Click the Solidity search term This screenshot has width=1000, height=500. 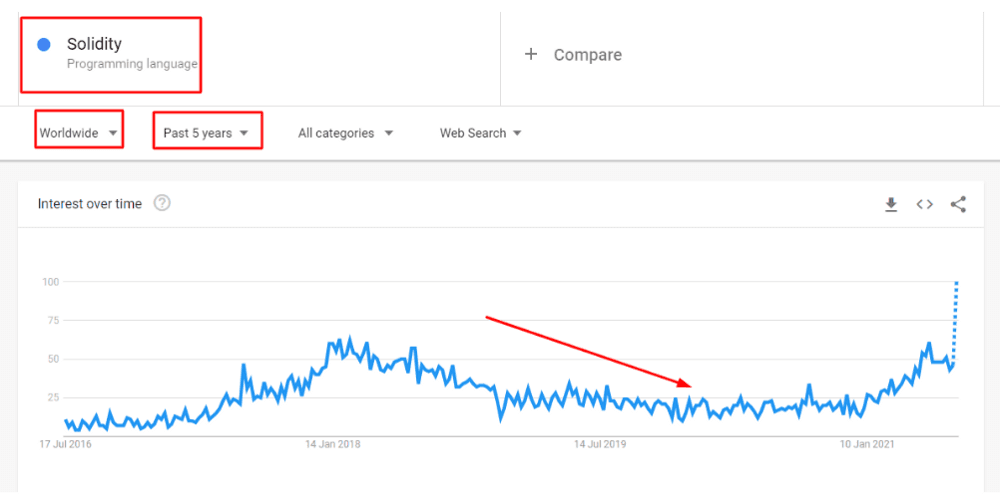94,44
